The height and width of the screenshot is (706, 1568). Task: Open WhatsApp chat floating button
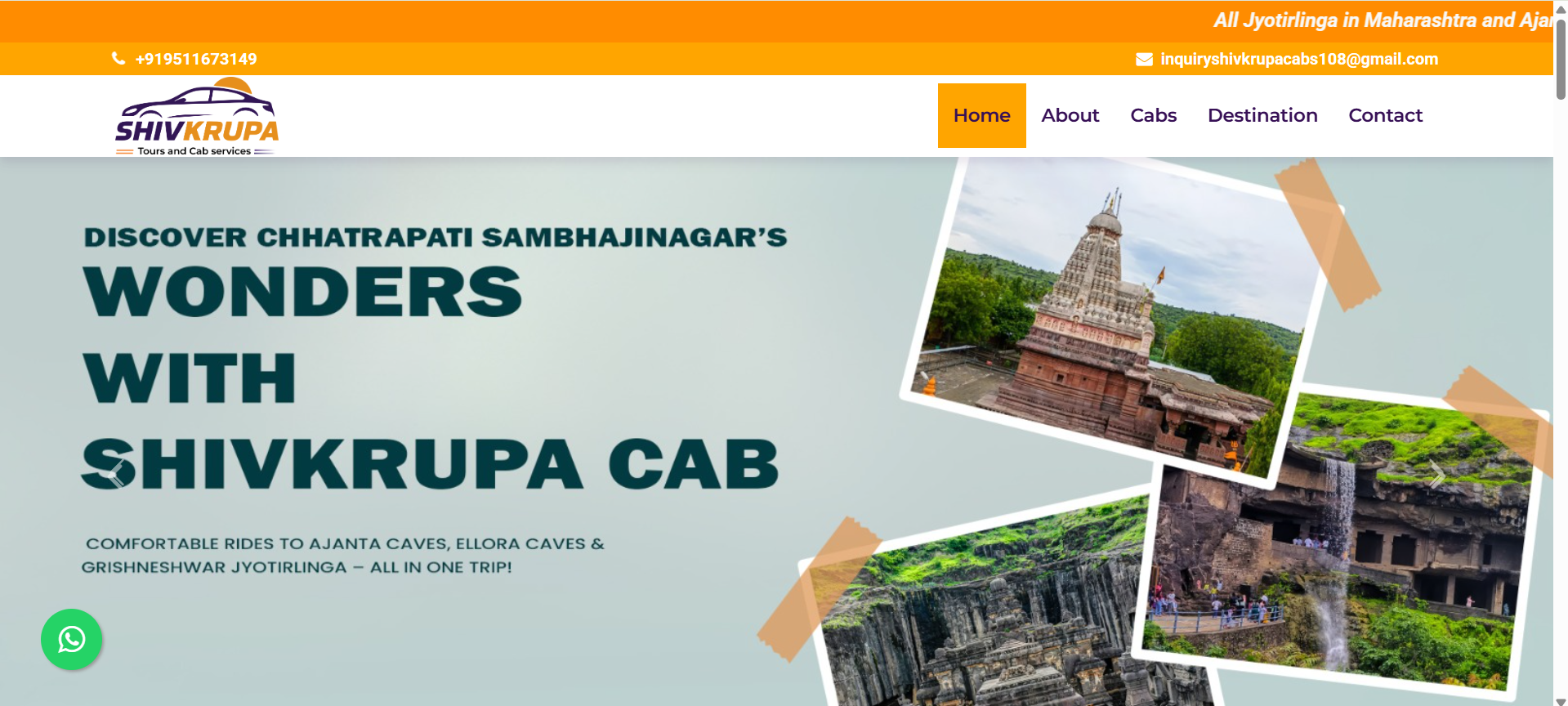72,639
